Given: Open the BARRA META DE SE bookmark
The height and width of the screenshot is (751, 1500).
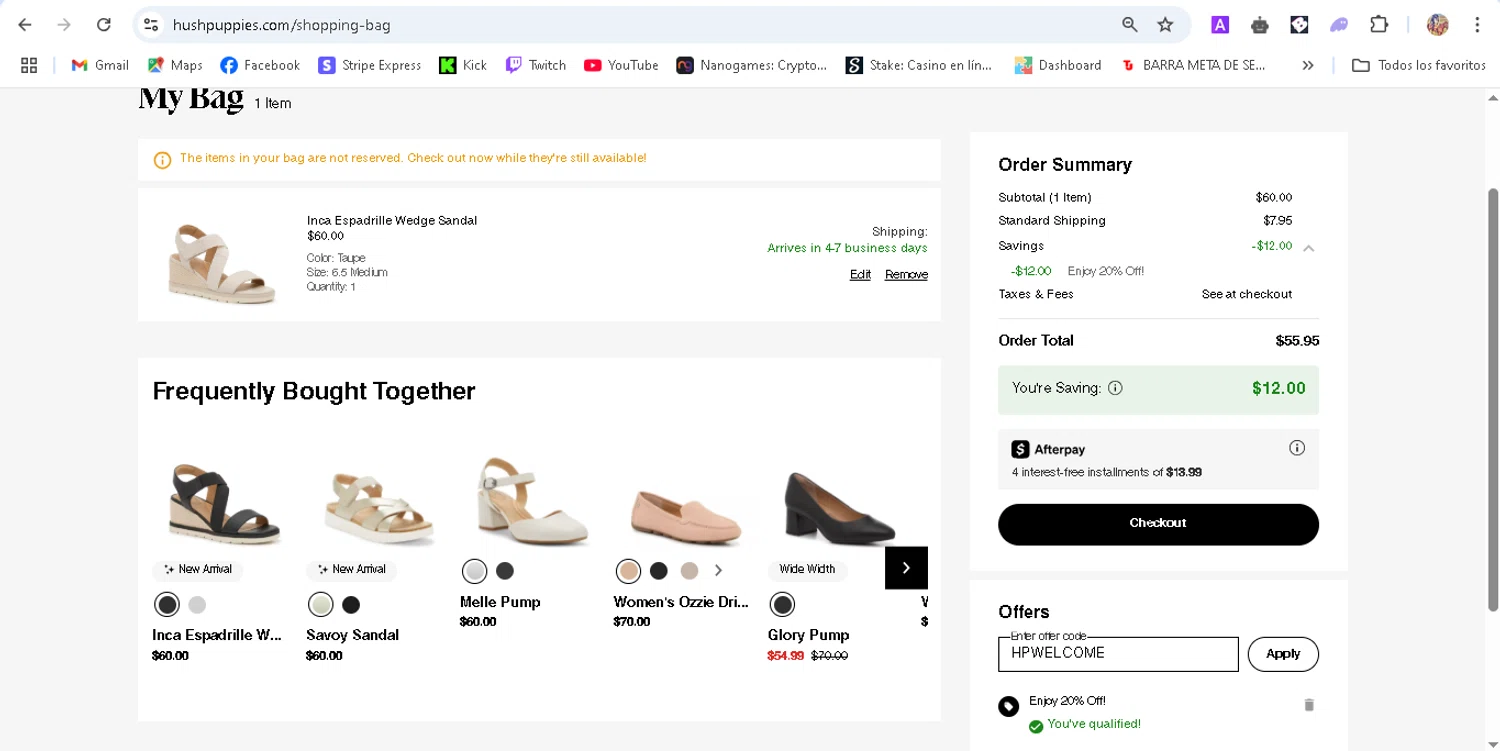Looking at the screenshot, I should pyautogui.click(x=1193, y=65).
